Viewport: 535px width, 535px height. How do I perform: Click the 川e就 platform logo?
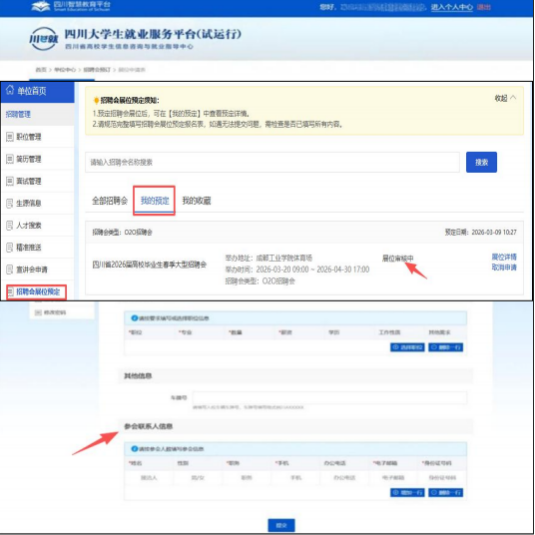coord(43,39)
